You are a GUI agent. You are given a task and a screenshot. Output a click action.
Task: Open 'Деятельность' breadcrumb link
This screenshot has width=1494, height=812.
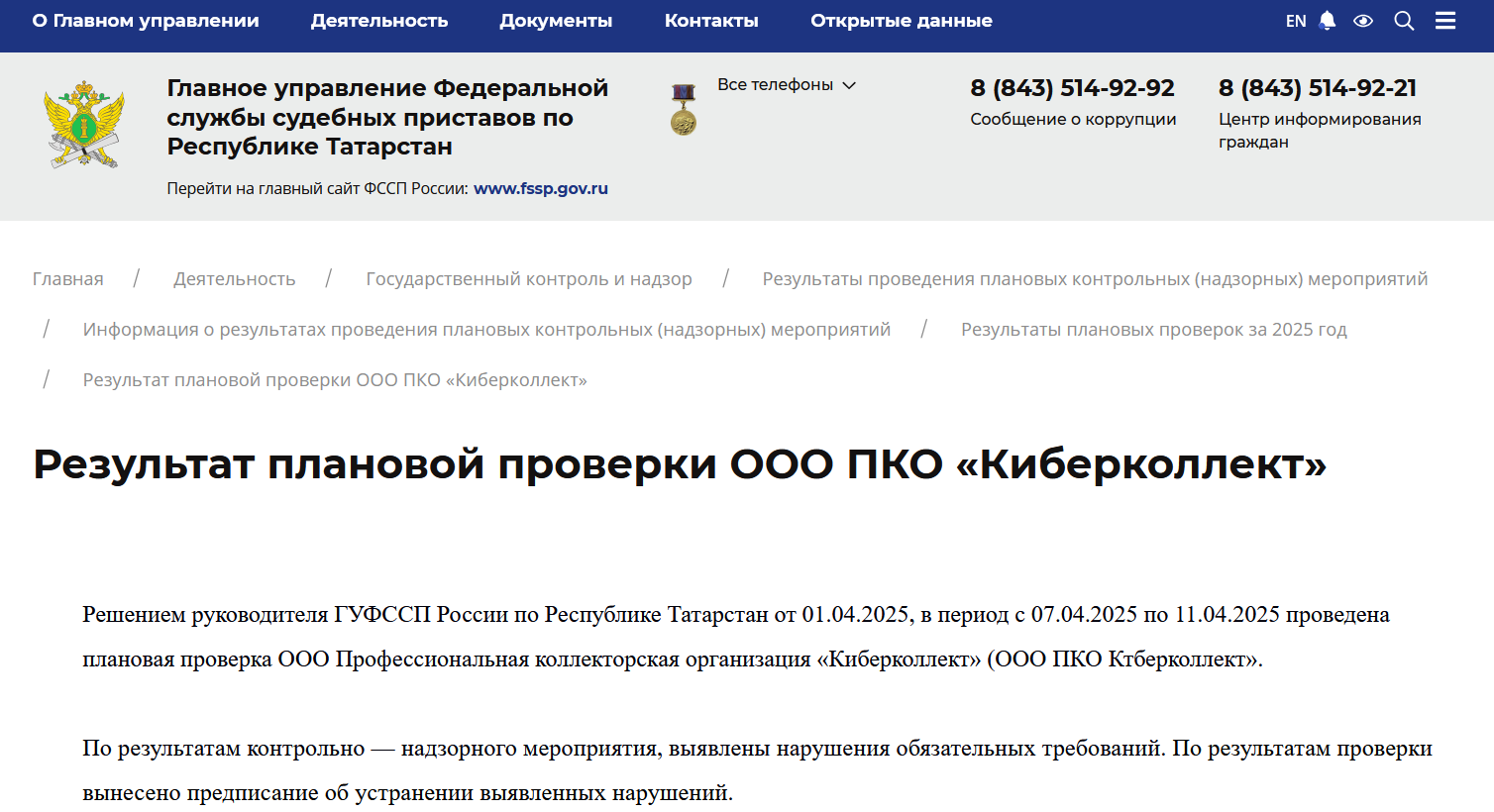[235, 279]
